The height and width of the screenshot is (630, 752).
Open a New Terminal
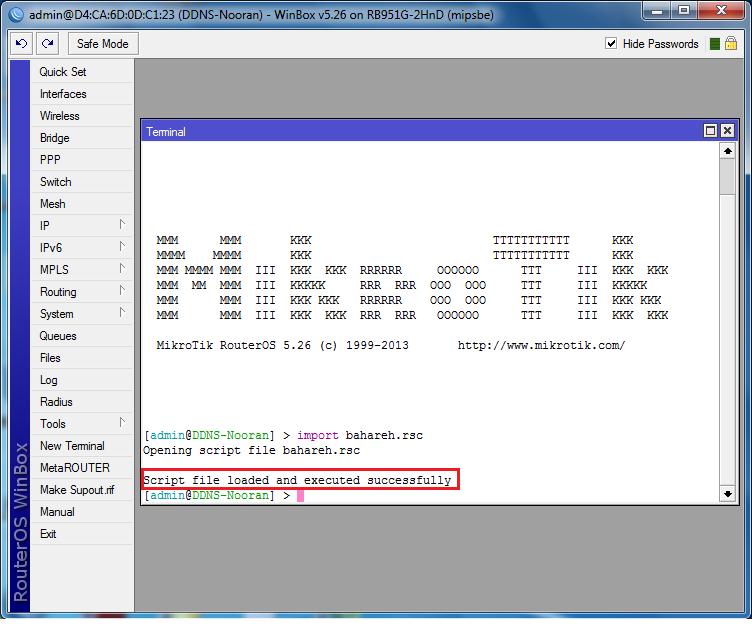coord(82,446)
